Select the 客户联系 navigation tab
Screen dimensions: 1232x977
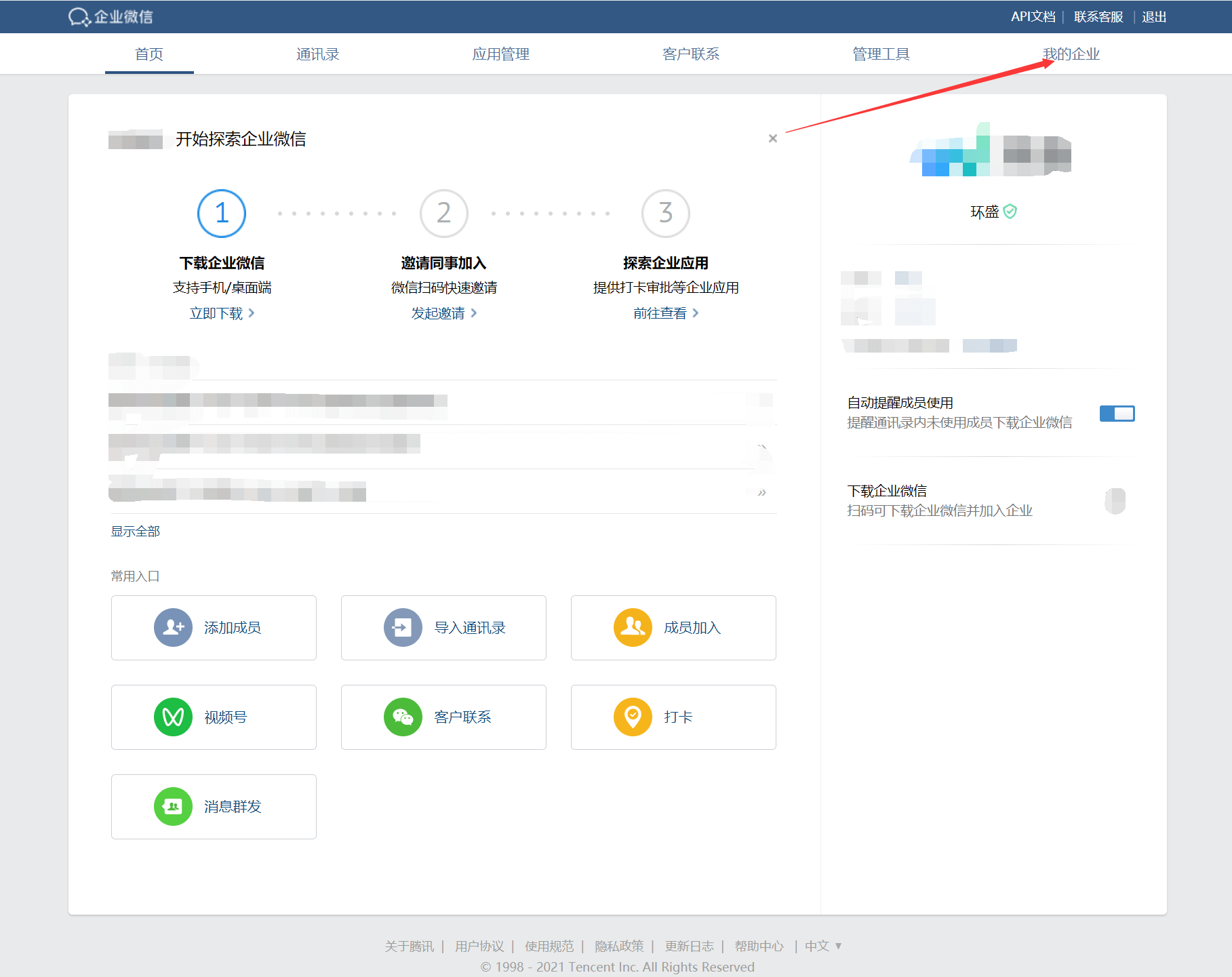click(691, 54)
